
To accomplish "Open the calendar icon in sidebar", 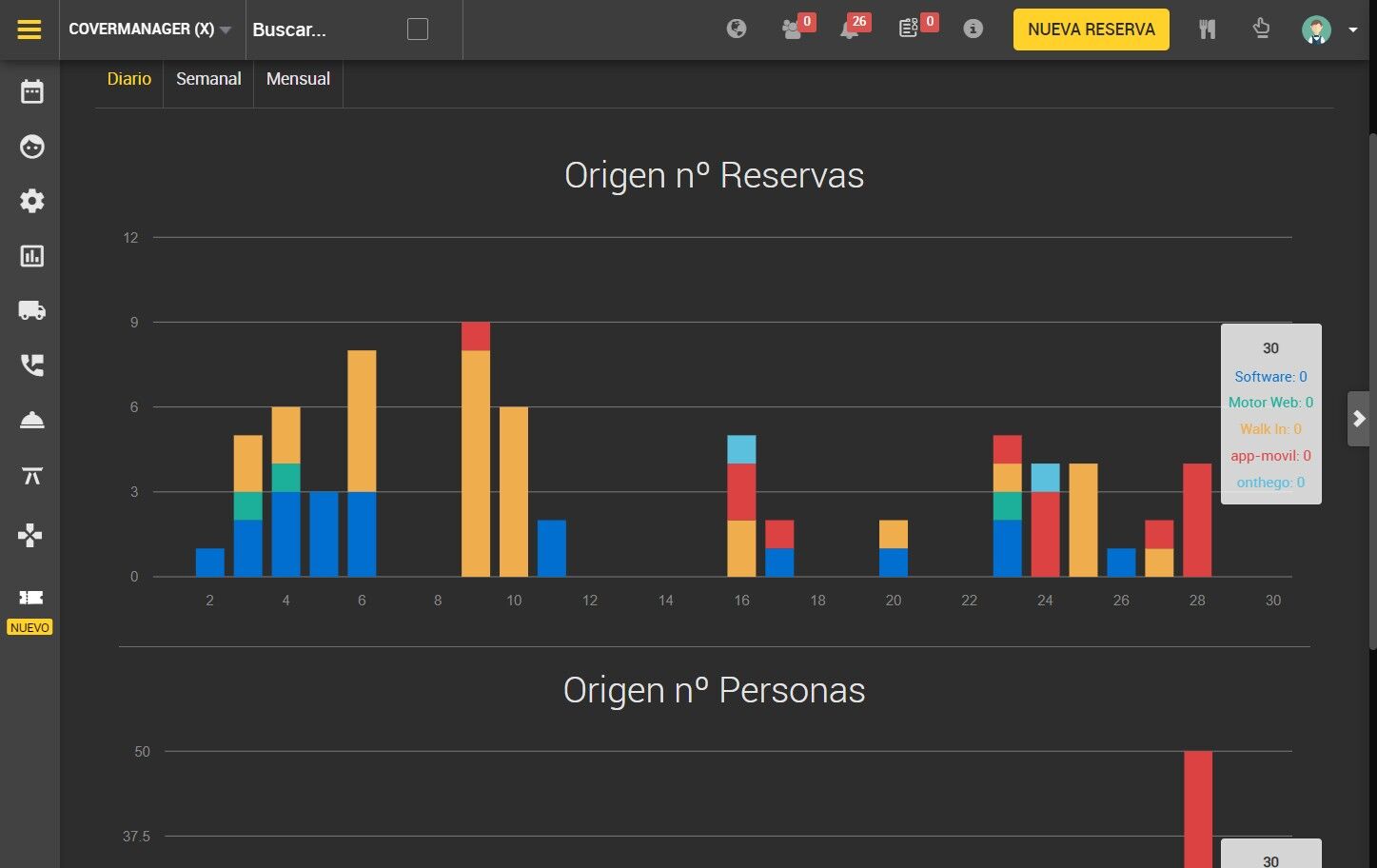I will 31,91.
